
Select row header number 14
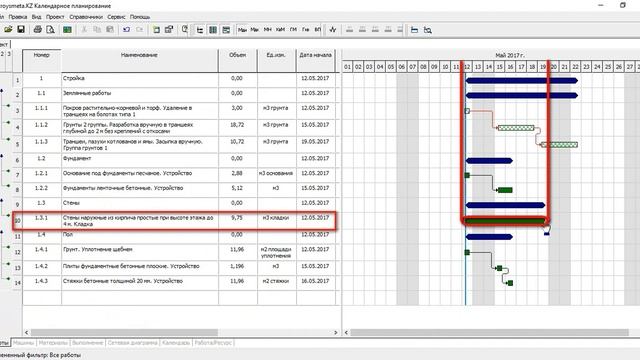[17, 282]
